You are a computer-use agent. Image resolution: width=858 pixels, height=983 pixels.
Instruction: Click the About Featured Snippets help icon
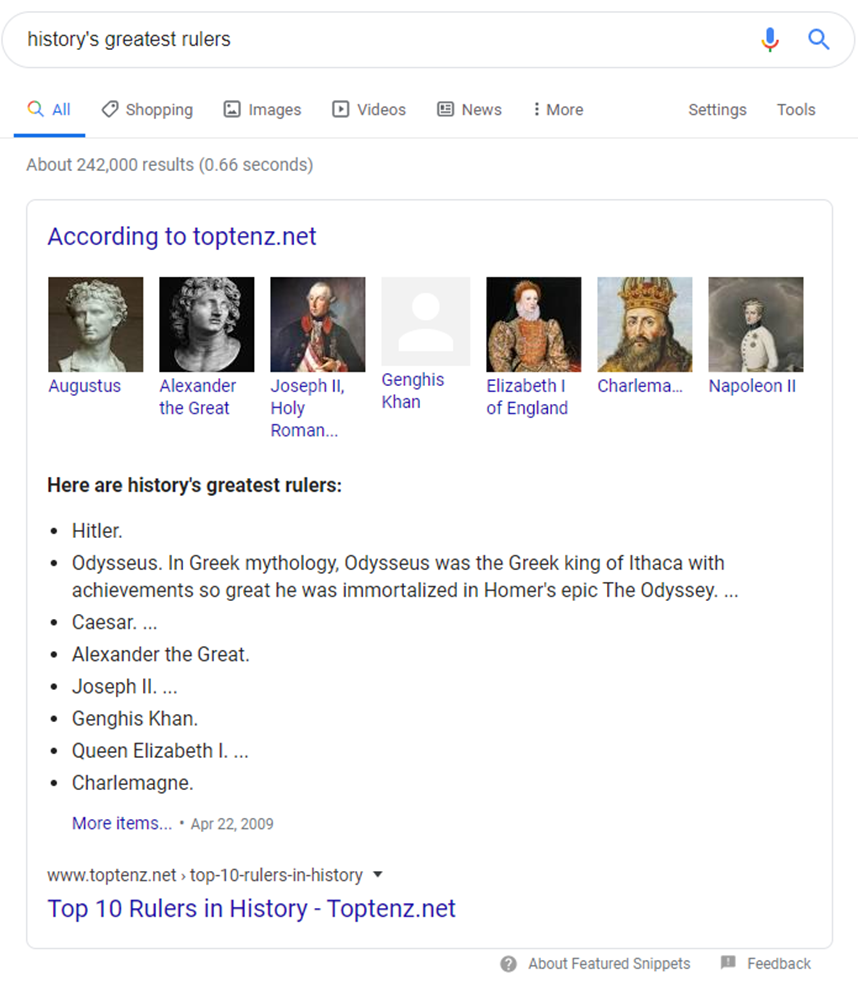[x=508, y=964]
